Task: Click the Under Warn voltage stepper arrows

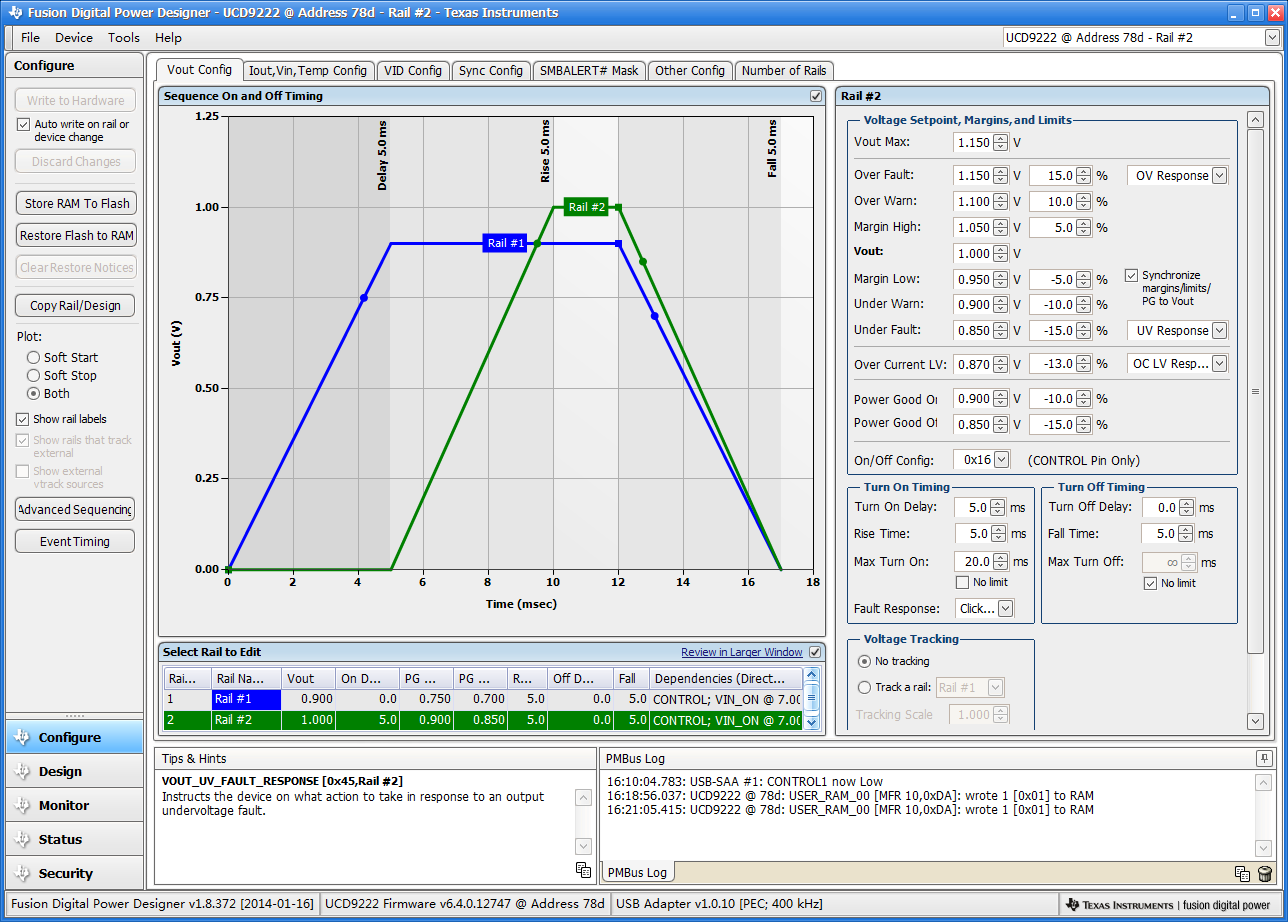Action: [x=1001, y=305]
